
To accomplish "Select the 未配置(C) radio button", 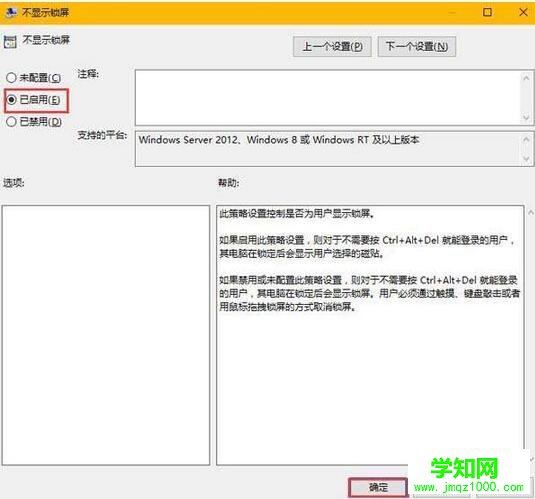I will pyautogui.click(x=11, y=78).
